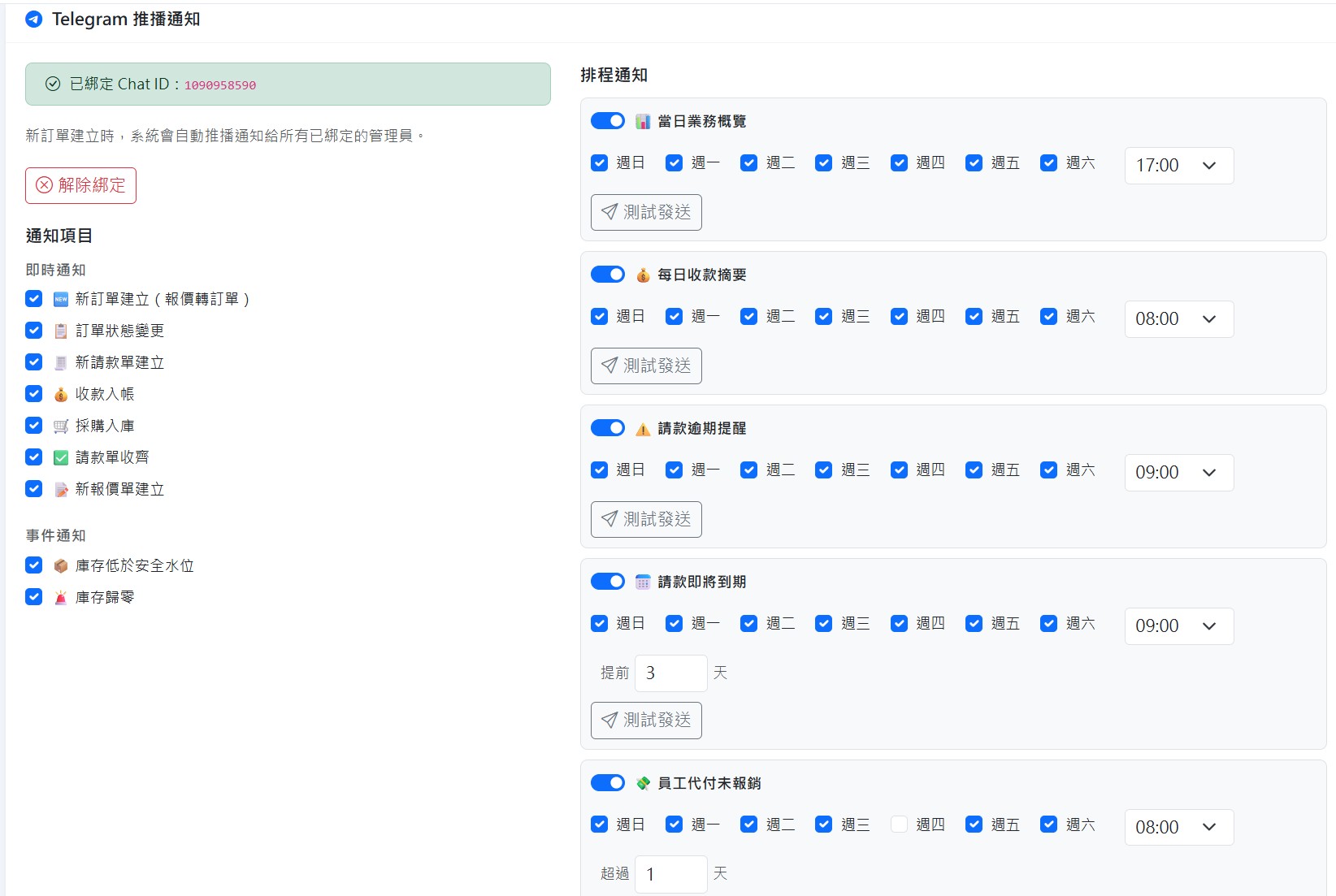Toggle the 每日收款摘要 schedule switch
This screenshot has width=1336, height=896.
click(608, 274)
